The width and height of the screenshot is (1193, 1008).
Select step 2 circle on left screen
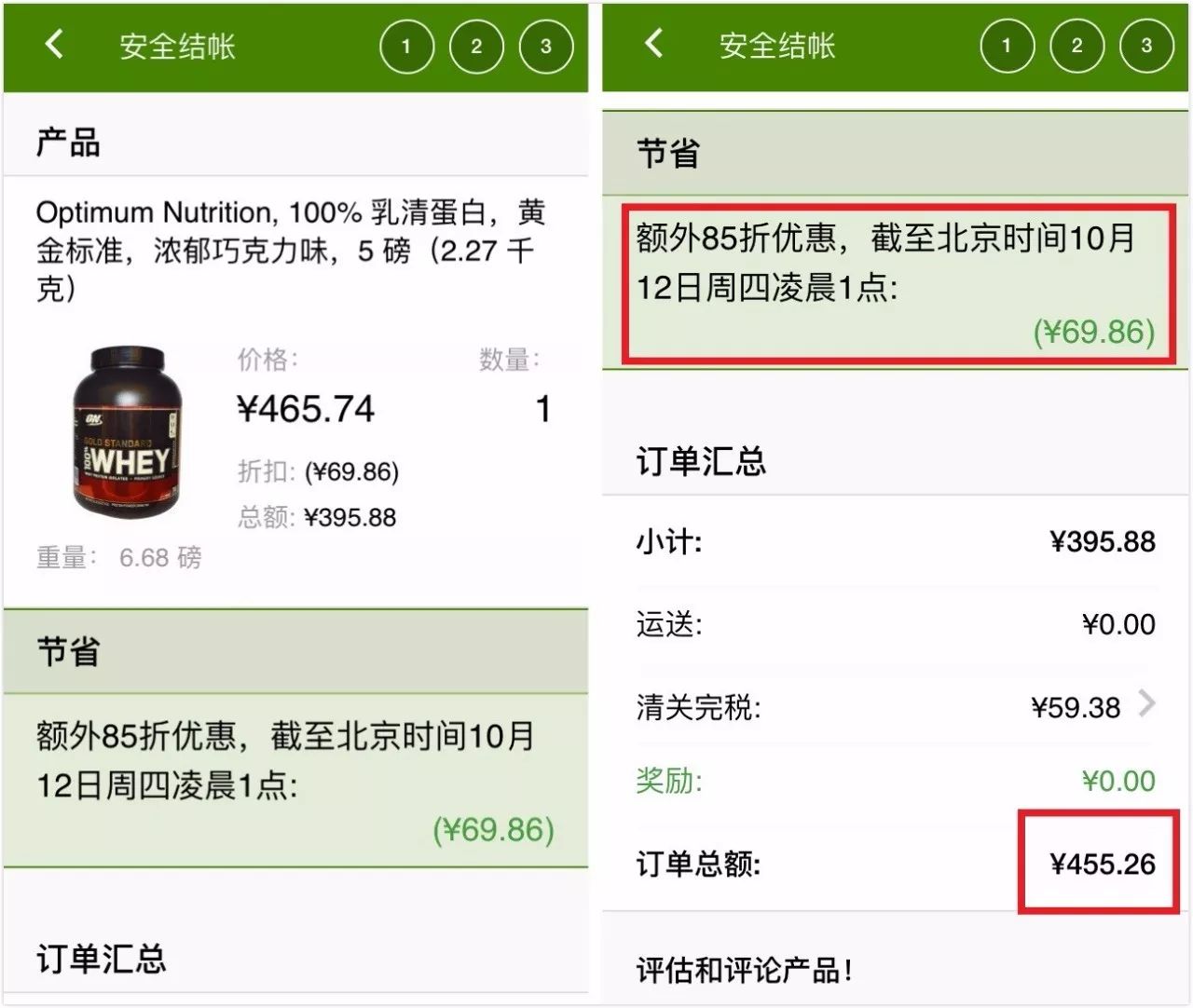pos(476,46)
